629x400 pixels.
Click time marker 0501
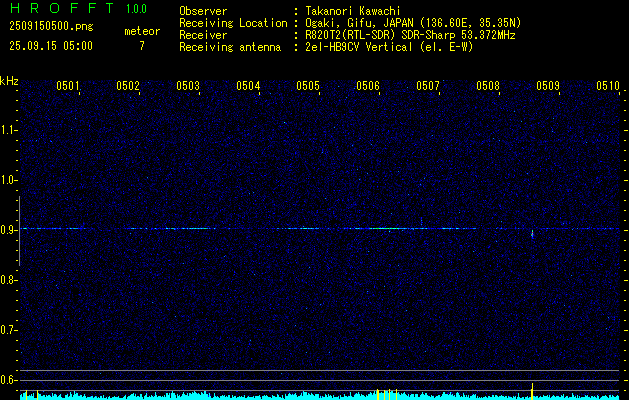point(67,86)
